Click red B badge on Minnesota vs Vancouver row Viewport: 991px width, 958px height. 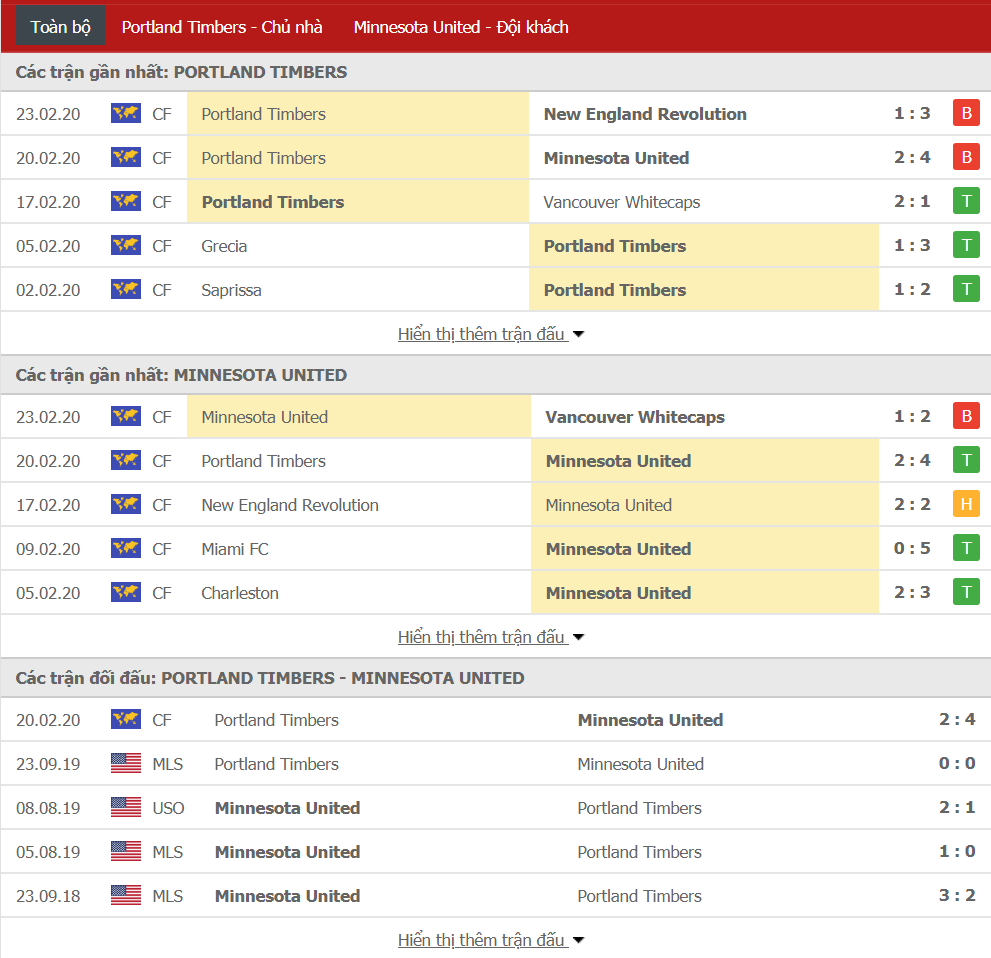coord(966,416)
